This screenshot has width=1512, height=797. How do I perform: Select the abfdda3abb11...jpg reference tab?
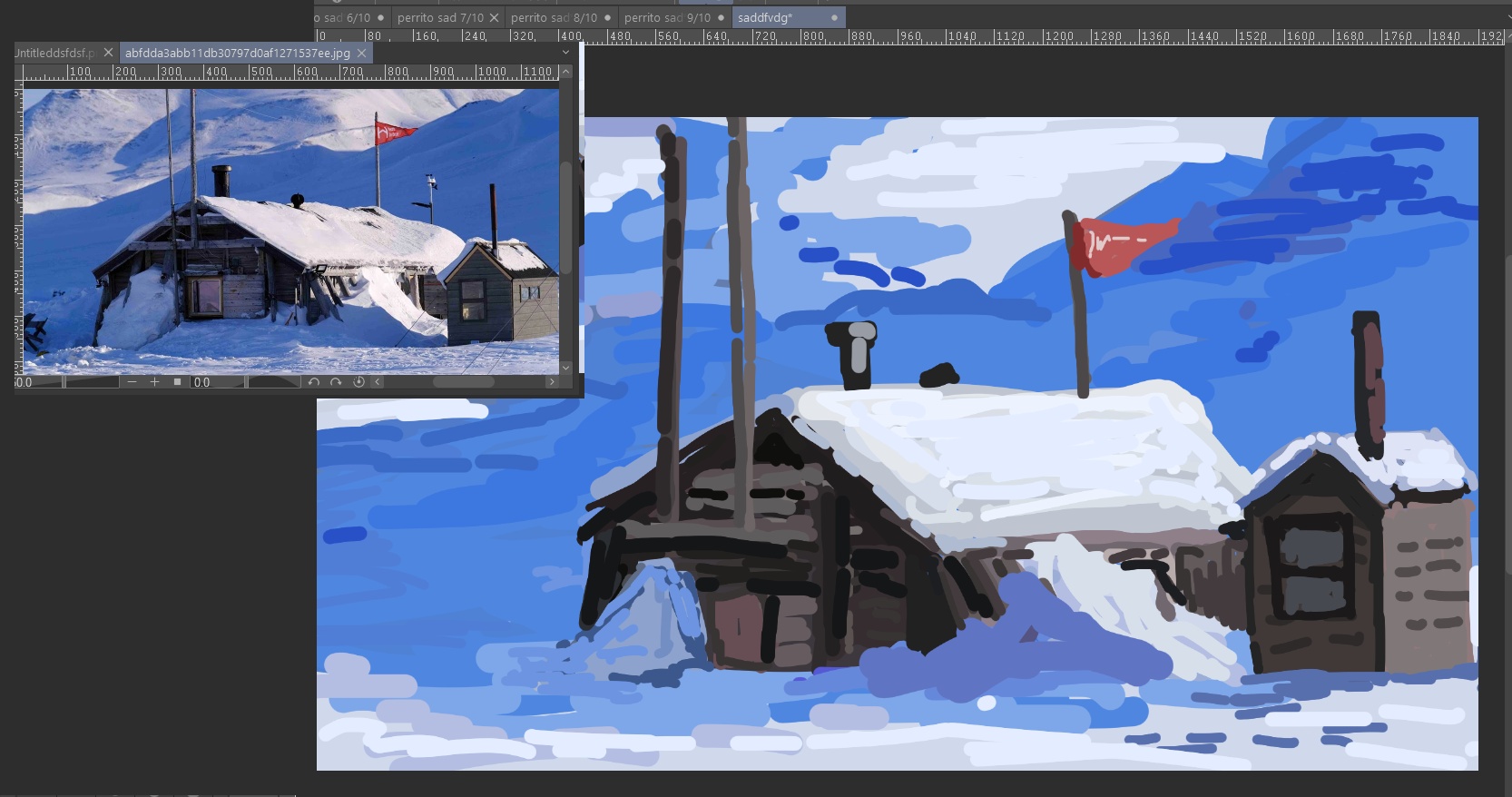[245, 53]
